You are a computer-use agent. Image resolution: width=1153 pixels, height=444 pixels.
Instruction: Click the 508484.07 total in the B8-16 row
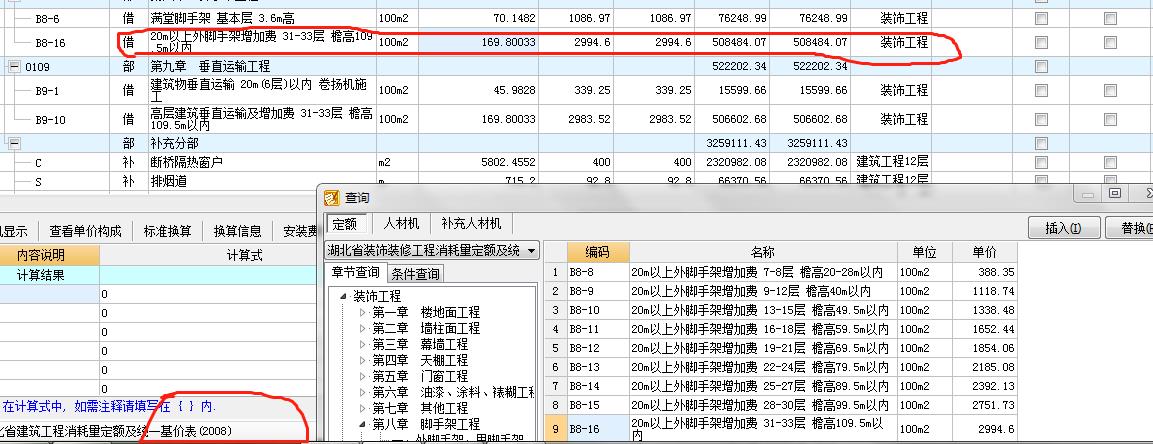739,43
